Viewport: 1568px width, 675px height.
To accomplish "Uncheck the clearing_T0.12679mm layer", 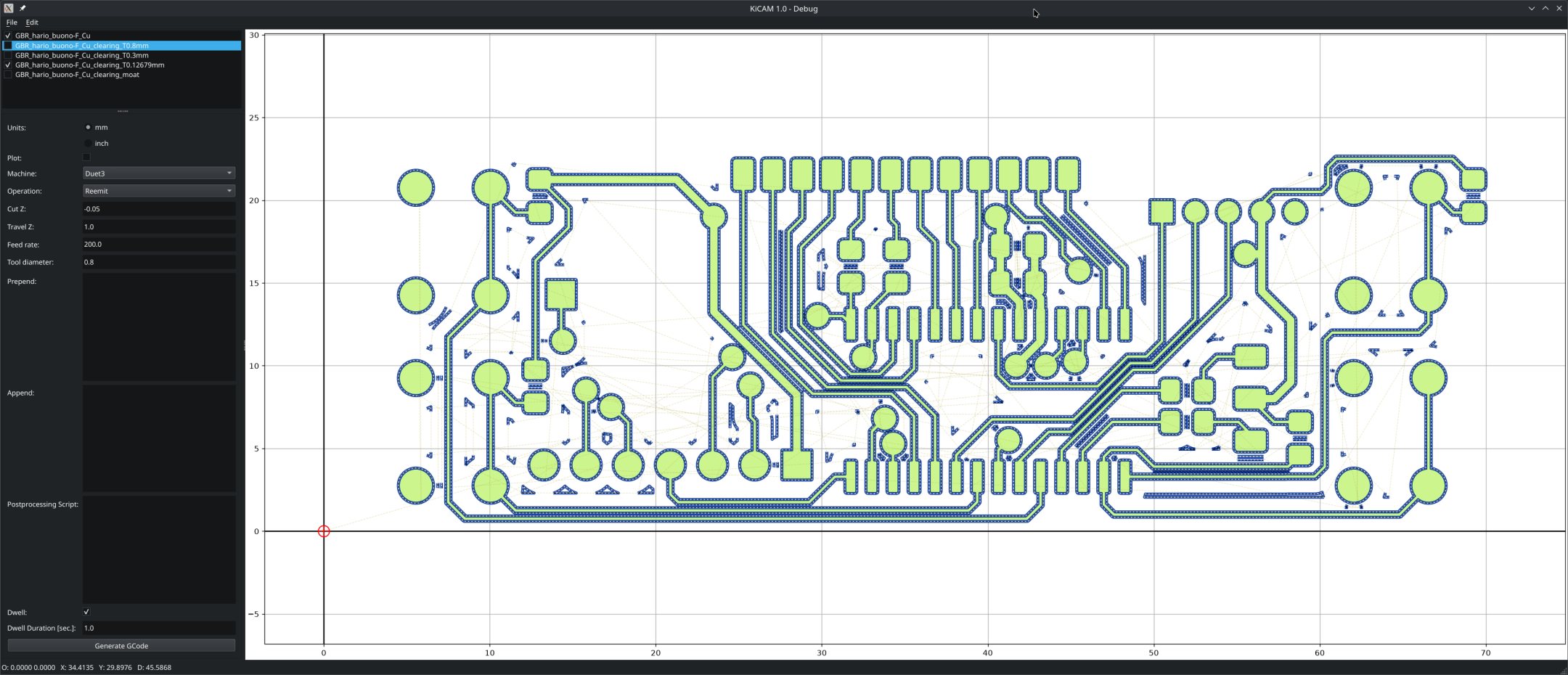I will point(8,65).
